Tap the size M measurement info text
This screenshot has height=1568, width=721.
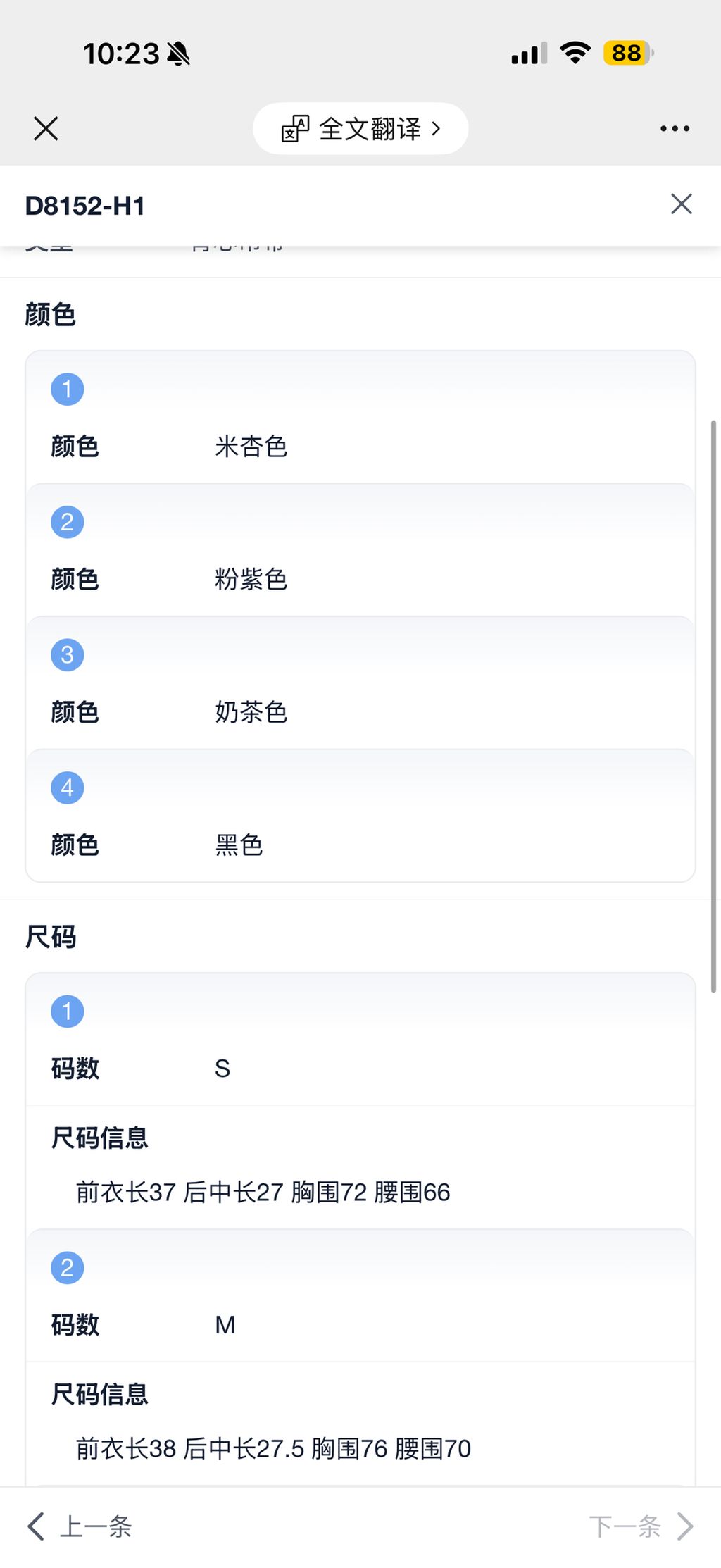[x=273, y=1448]
